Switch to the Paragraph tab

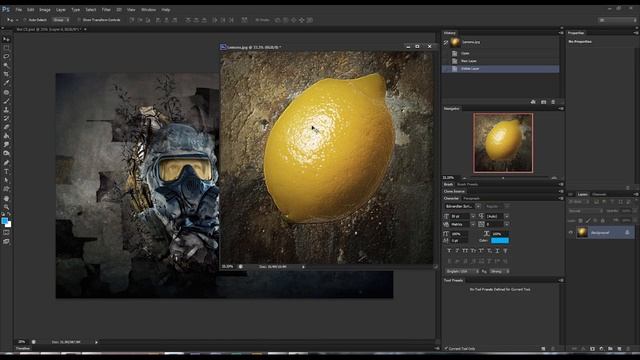471,198
